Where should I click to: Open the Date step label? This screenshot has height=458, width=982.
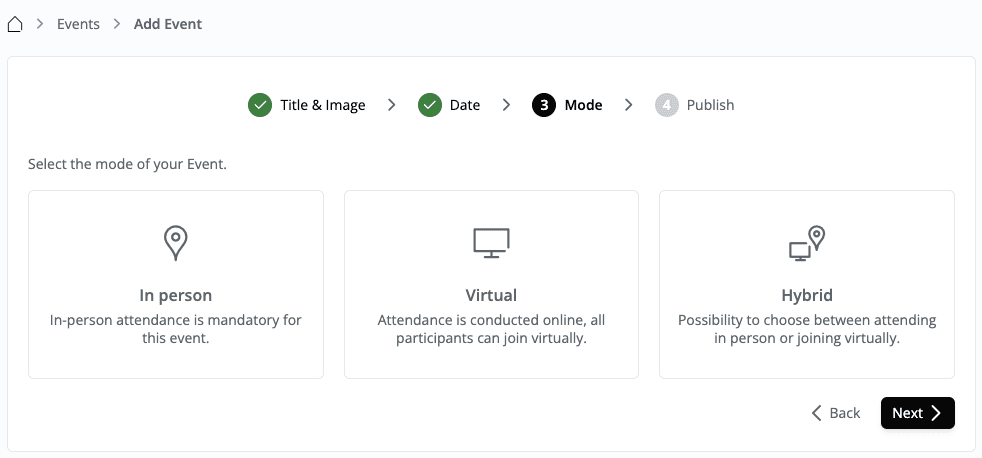[x=465, y=105]
